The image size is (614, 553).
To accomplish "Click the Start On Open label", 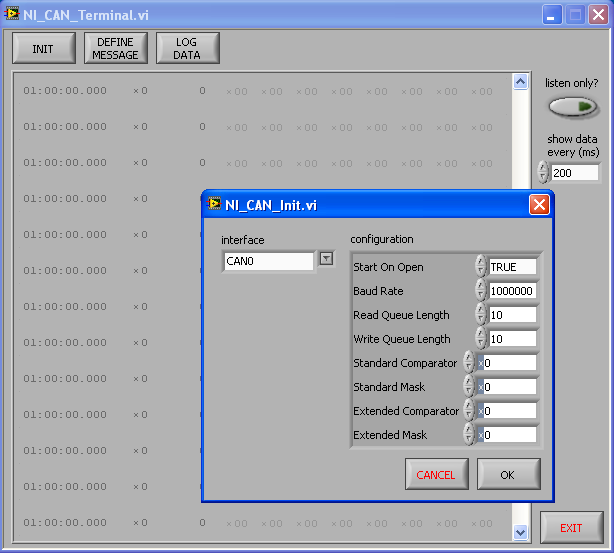I will 388,267.
